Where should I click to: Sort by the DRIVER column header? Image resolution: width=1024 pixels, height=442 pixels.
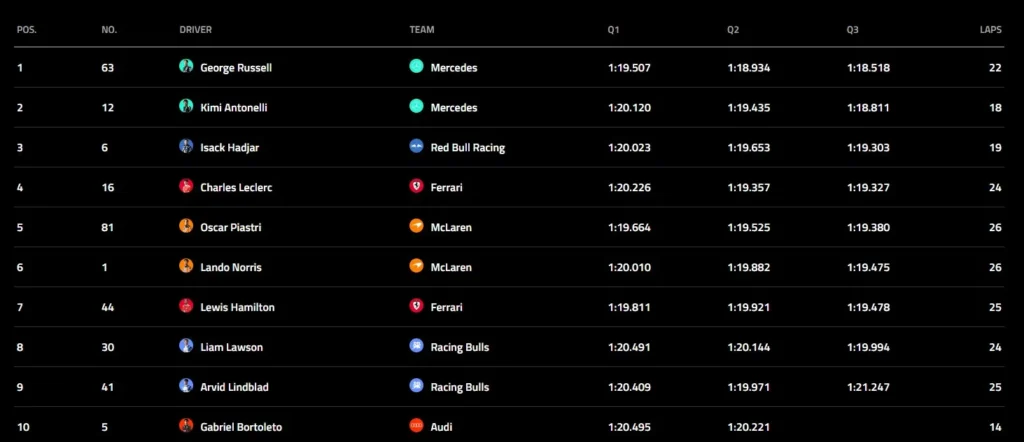[195, 30]
